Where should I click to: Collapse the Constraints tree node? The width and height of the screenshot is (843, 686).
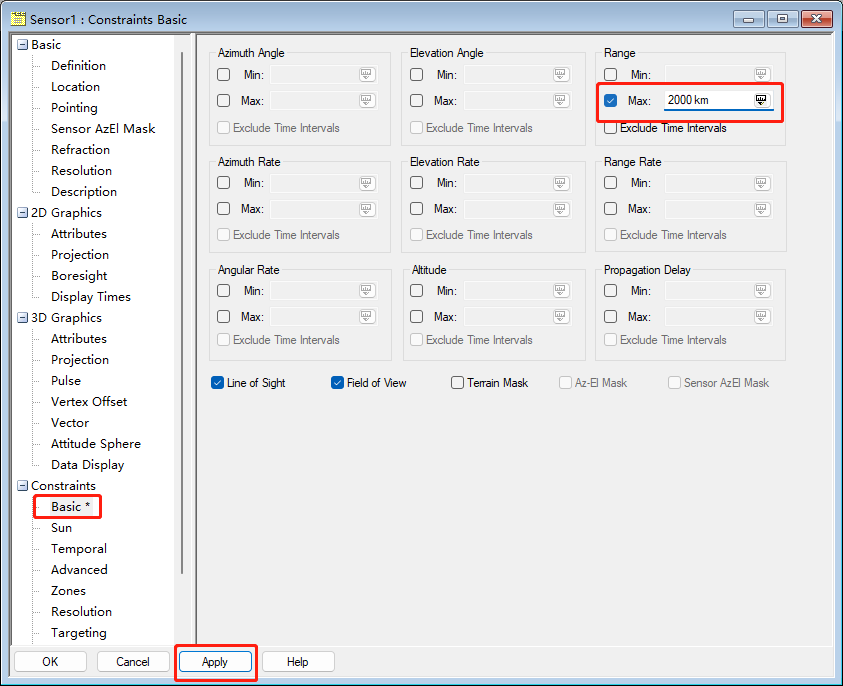22,486
